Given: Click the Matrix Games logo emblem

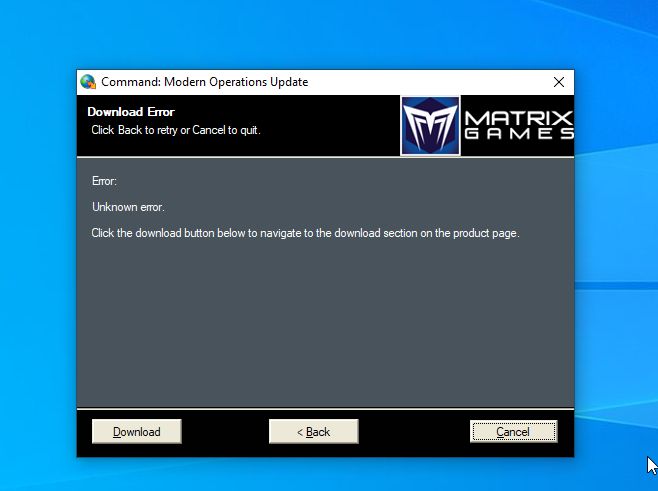Looking at the screenshot, I should [x=430, y=125].
